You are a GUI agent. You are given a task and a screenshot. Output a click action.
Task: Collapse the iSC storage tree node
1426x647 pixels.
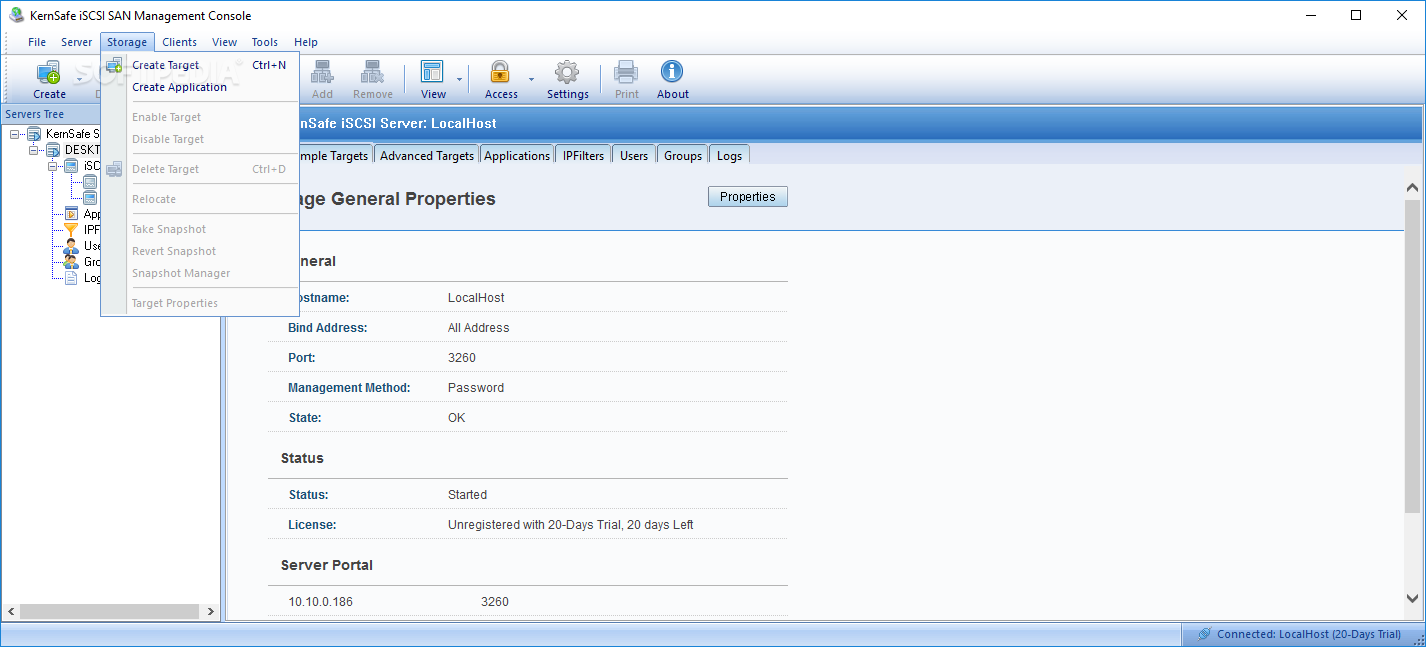(52, 166)
